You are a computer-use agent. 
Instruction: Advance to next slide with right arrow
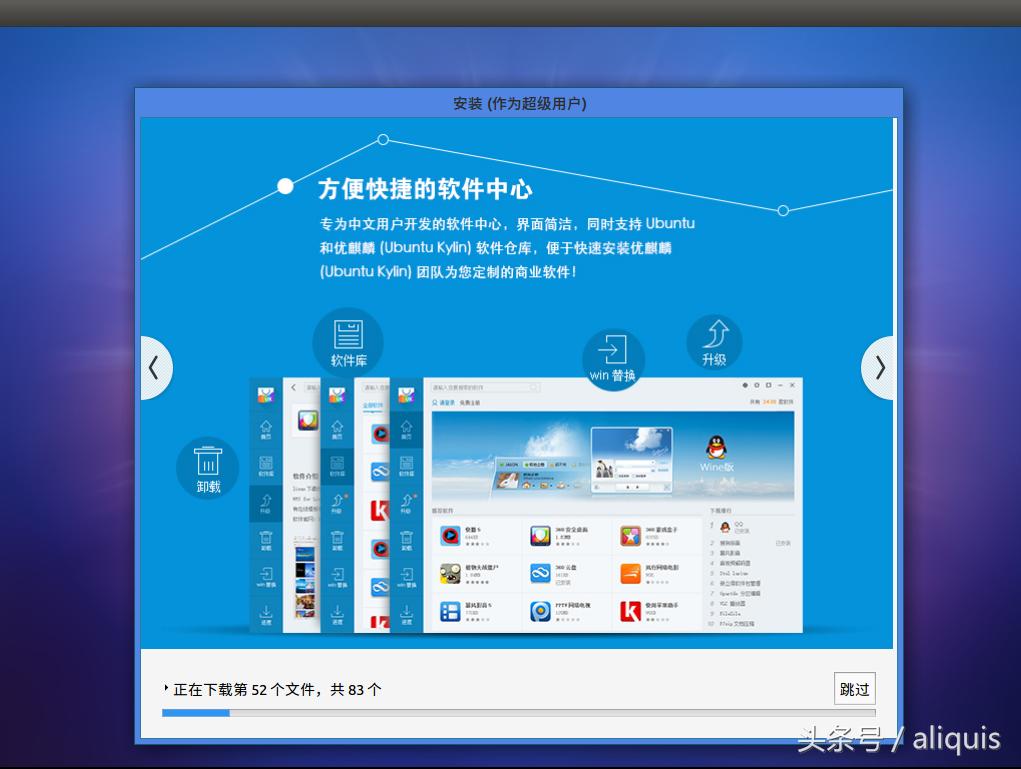878,368
